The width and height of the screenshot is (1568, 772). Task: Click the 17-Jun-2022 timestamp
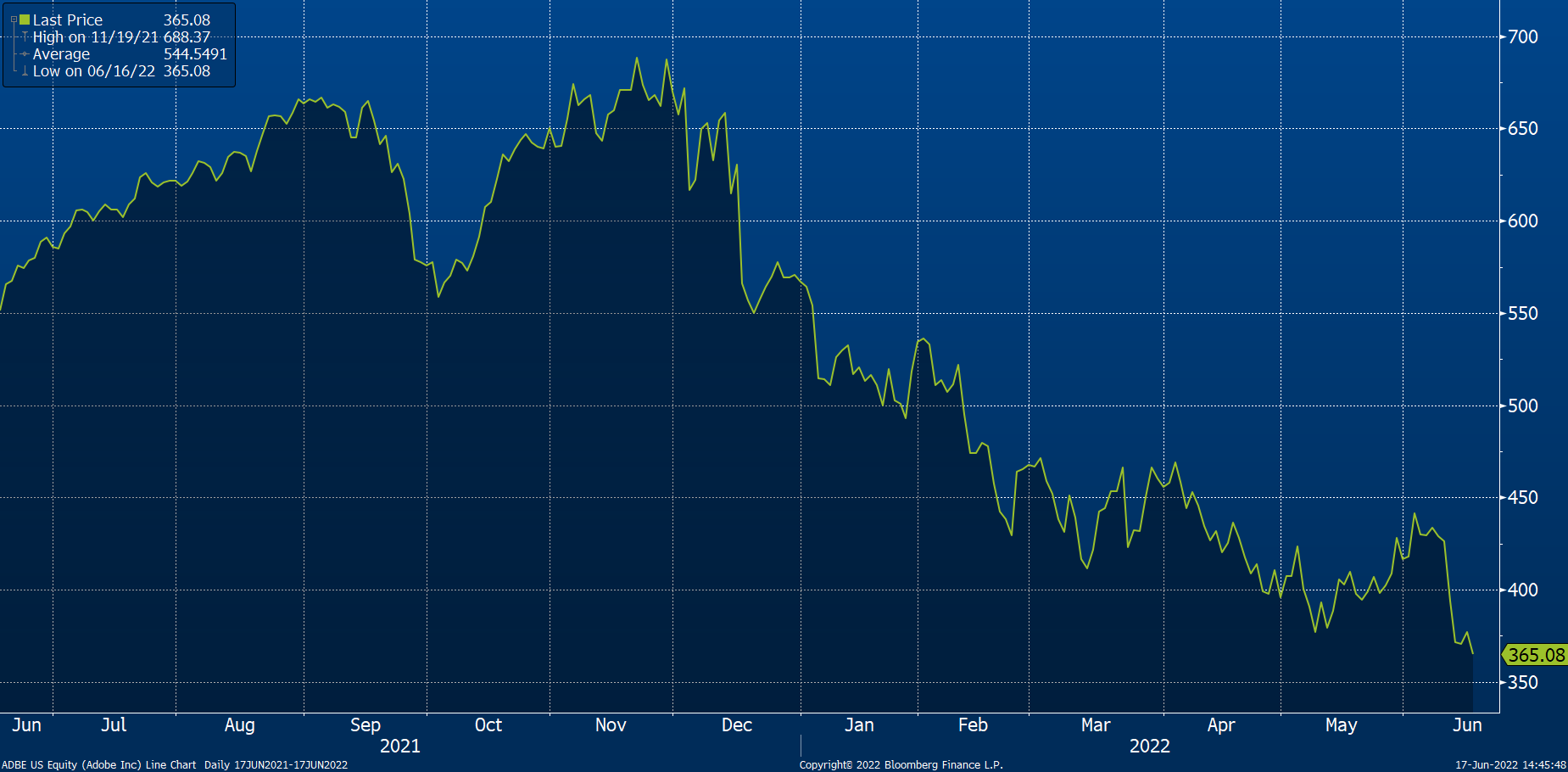pyautogui.click(x=1510, y=764)
